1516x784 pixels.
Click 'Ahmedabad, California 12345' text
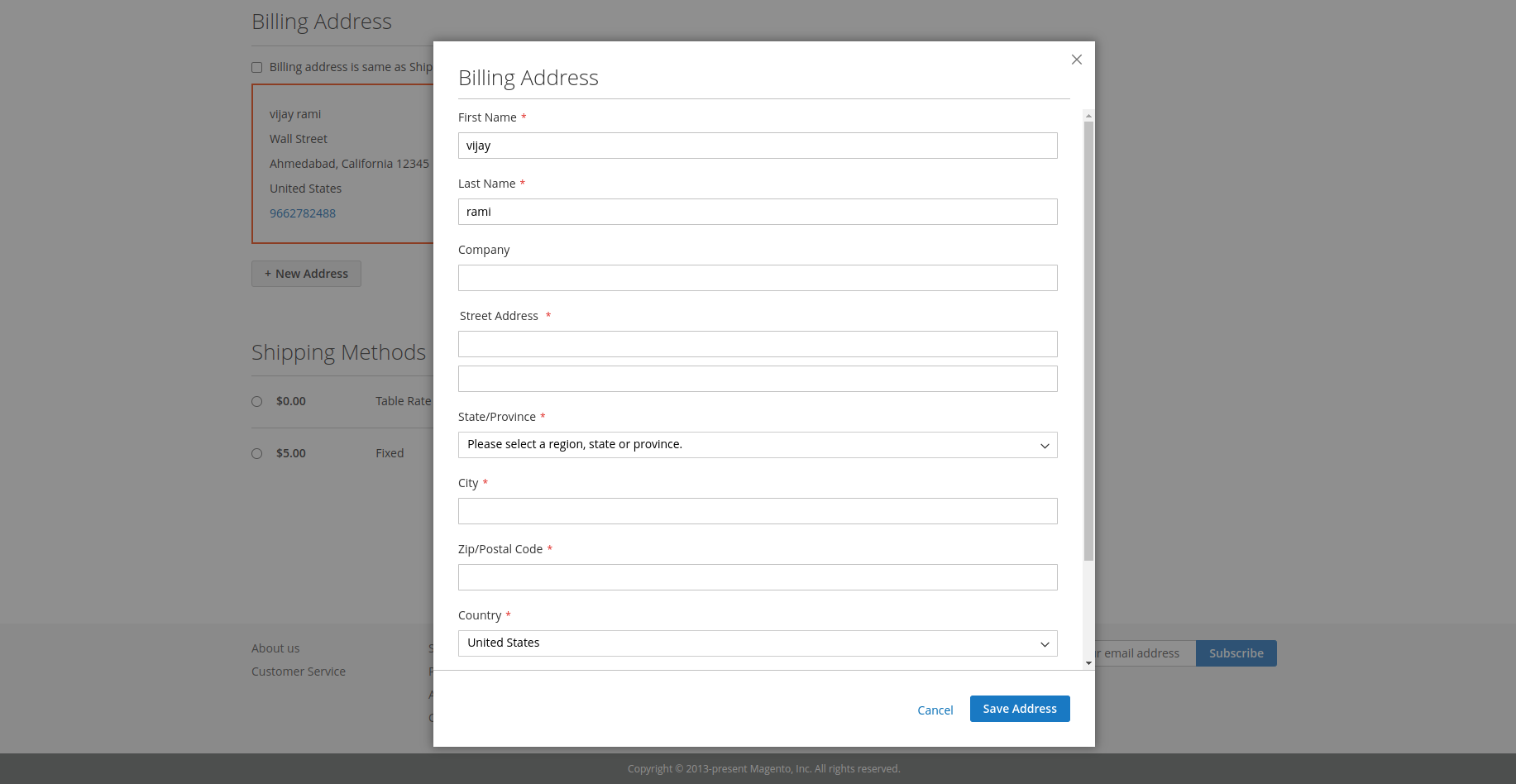(349, 164)
